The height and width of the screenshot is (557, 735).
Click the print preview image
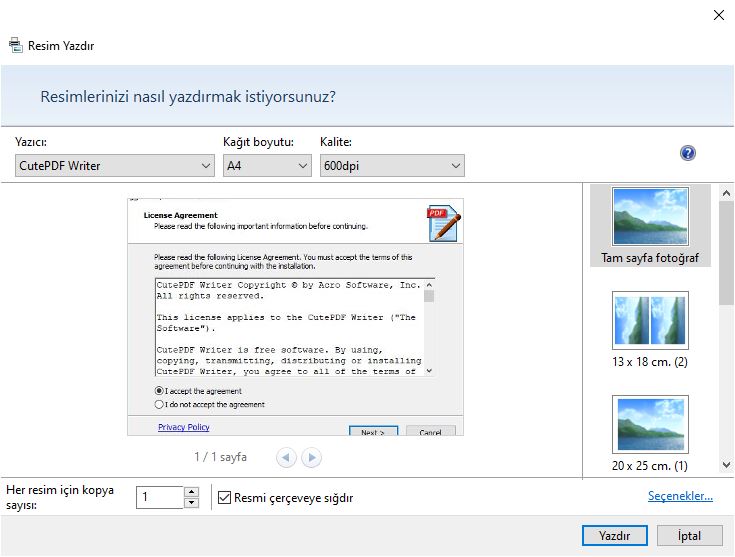(295, 317)
